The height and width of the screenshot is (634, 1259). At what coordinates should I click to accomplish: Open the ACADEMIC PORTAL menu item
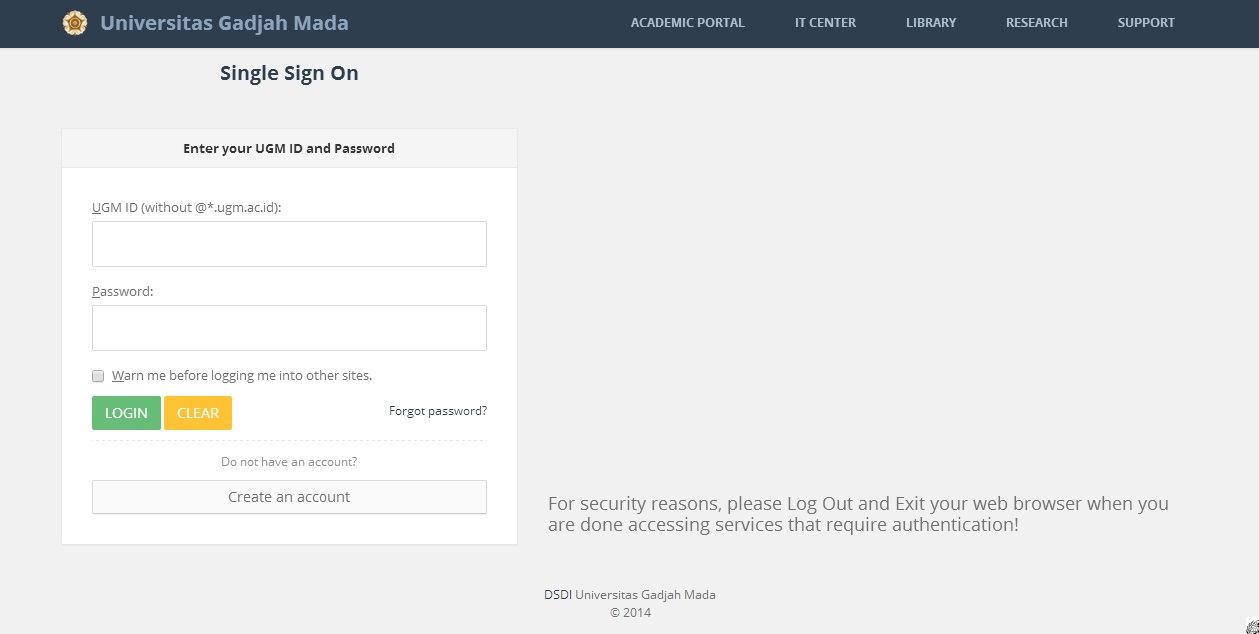(x=687, y=23)
